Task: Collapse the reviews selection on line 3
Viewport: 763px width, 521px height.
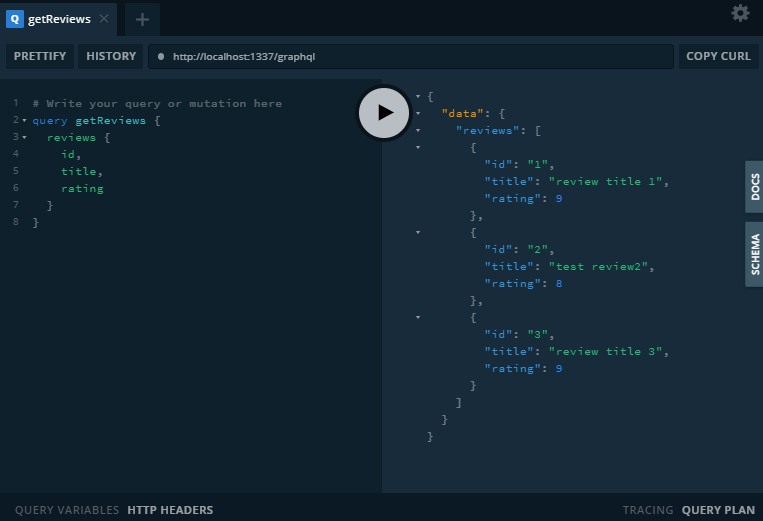Action: (x=25, y=137)
